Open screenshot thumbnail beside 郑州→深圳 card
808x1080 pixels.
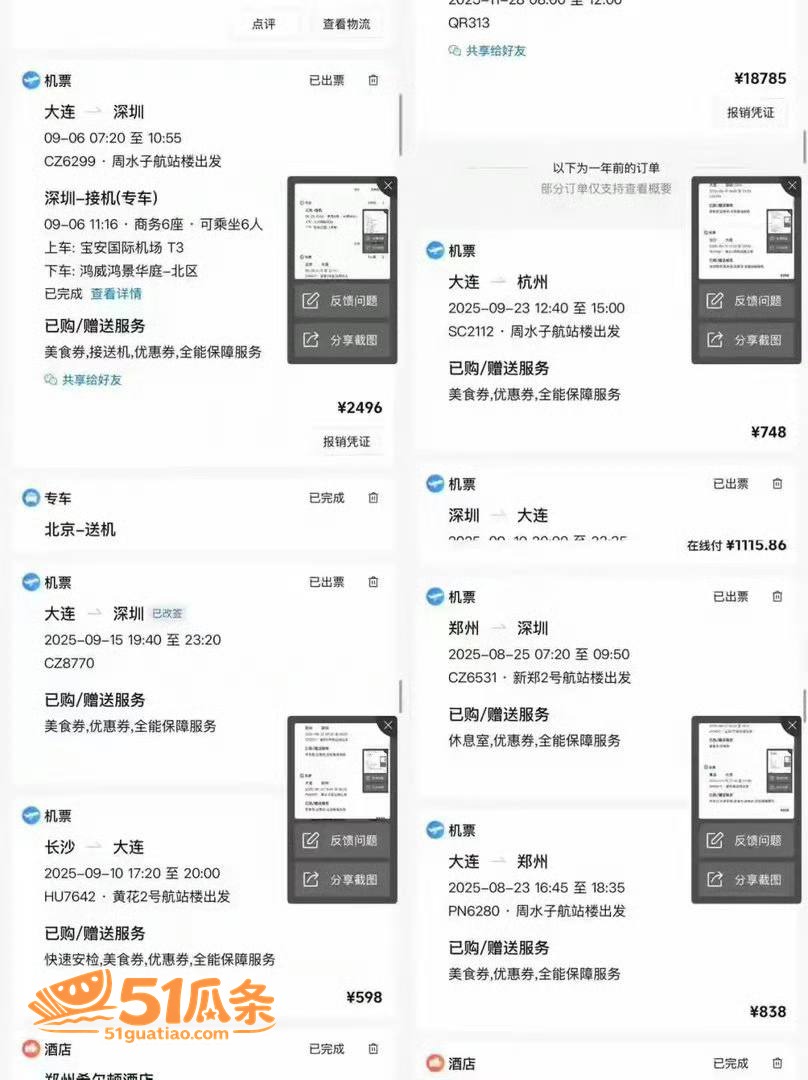(746, 770)
